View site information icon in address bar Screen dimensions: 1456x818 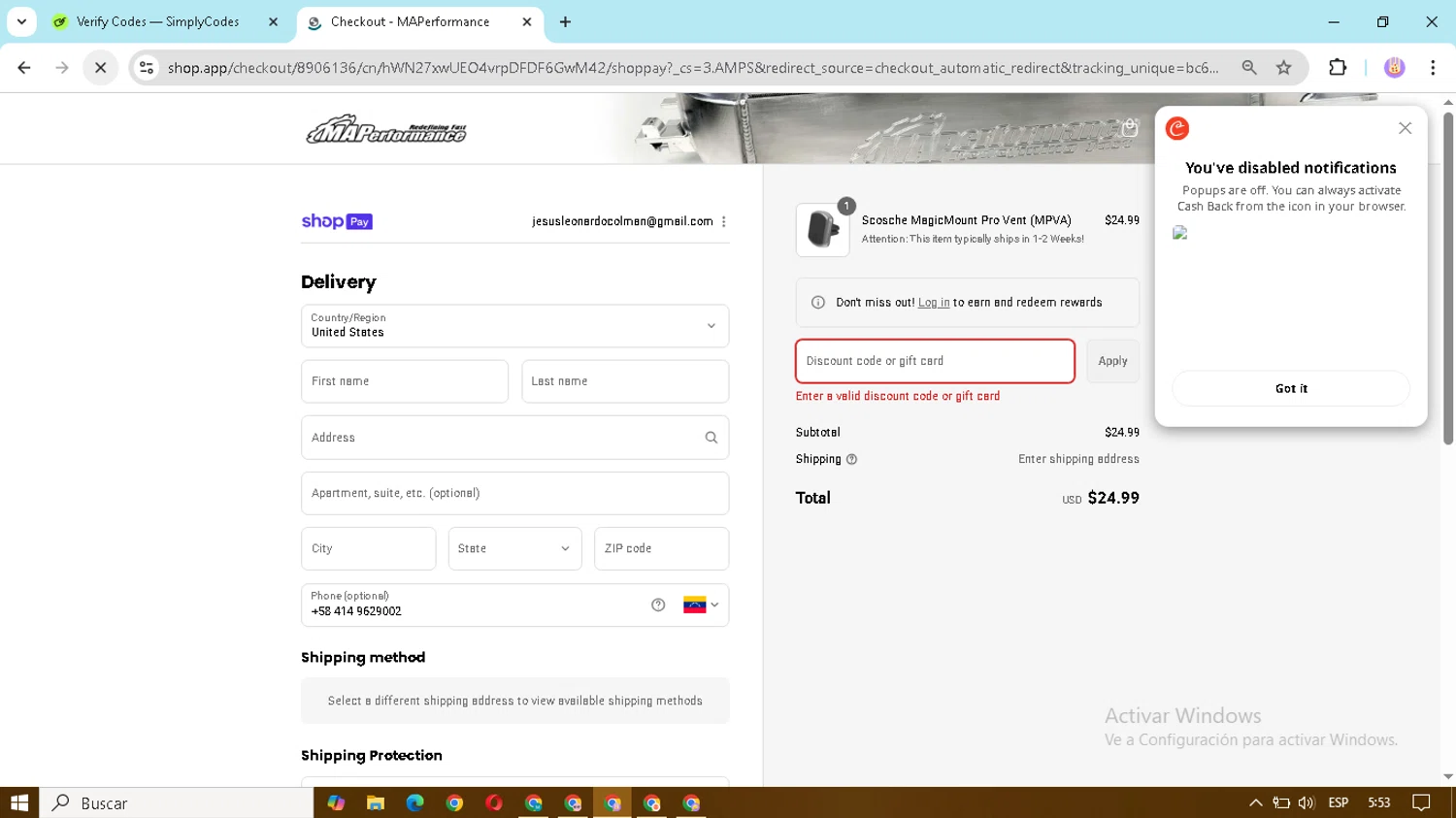[x=147, y=68]
